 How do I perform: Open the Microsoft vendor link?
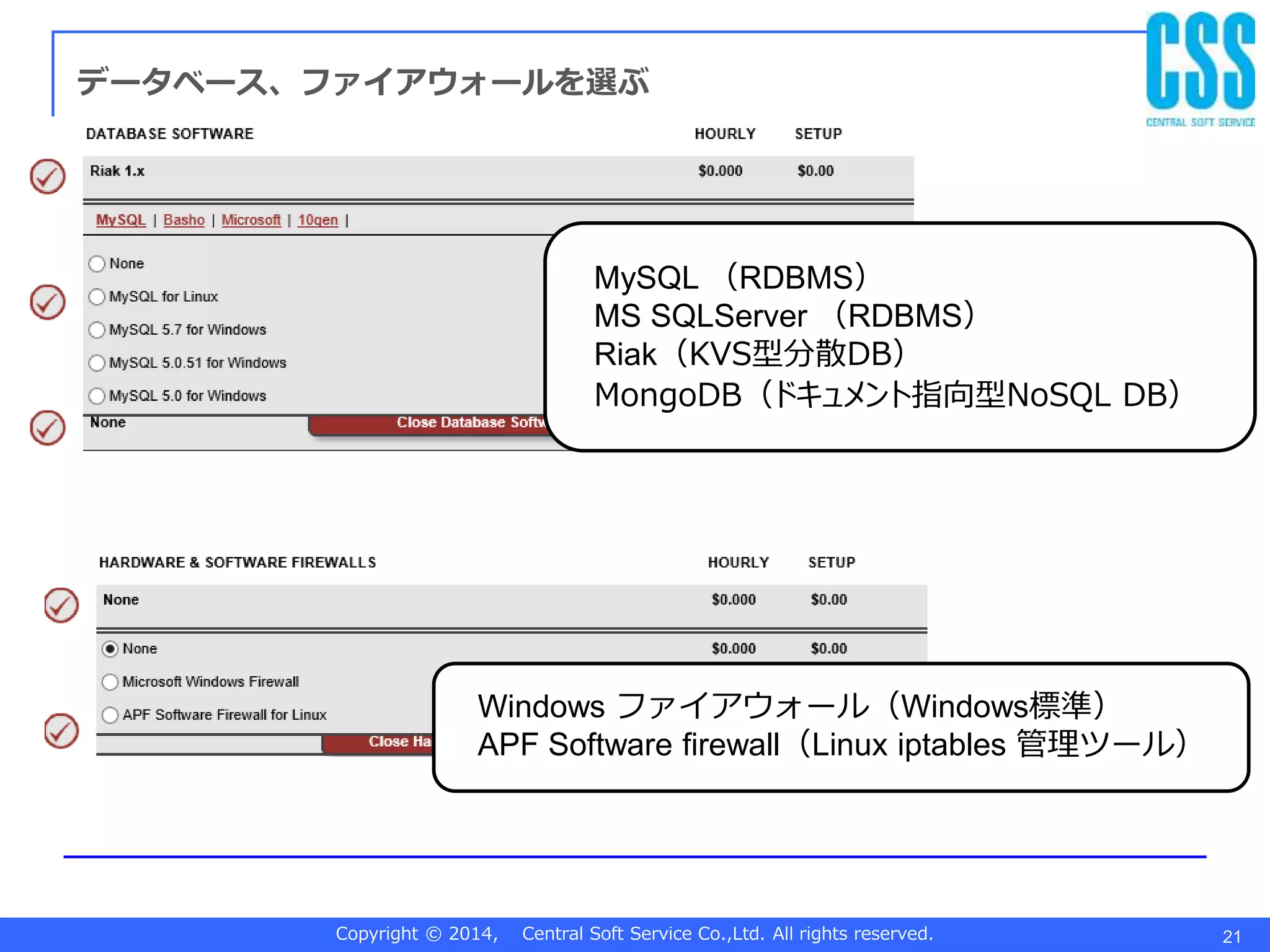click(251, 220)
